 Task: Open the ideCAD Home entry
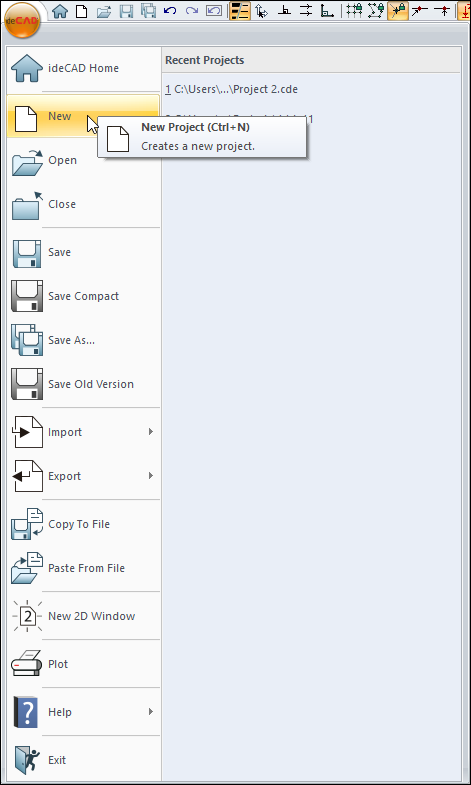tap(83, 68)
